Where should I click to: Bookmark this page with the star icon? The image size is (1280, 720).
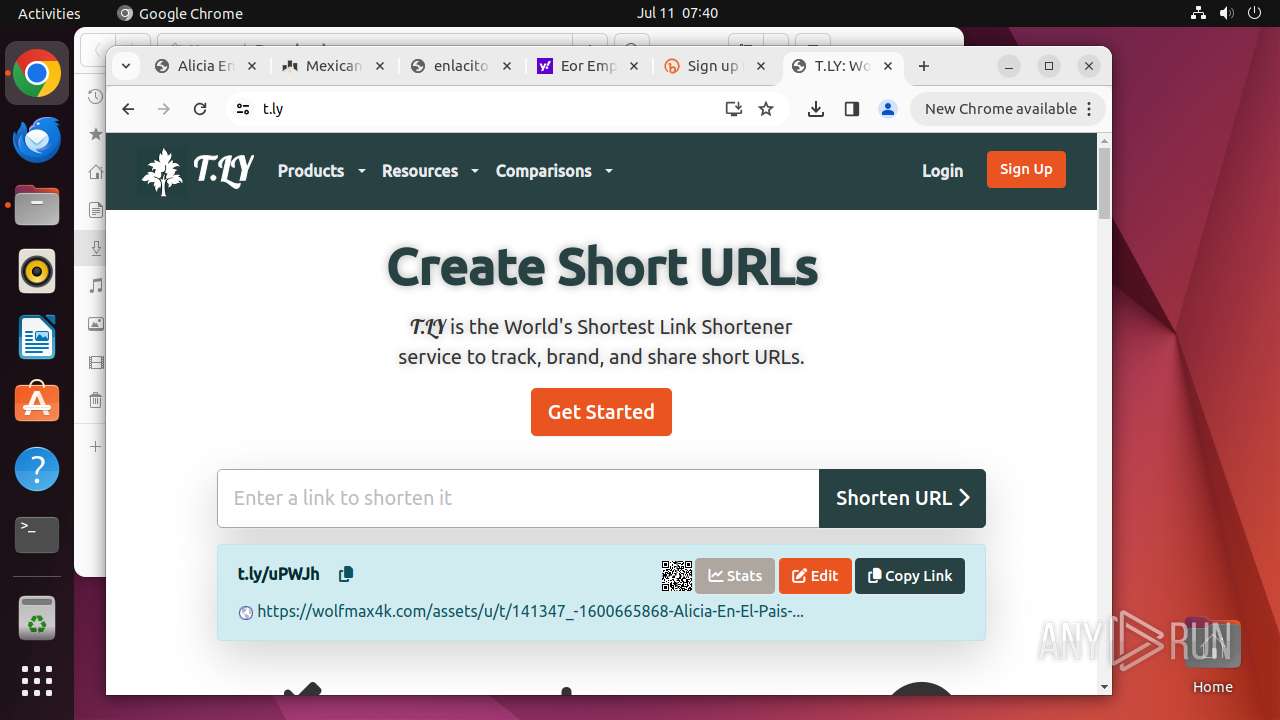click(766, 109)
